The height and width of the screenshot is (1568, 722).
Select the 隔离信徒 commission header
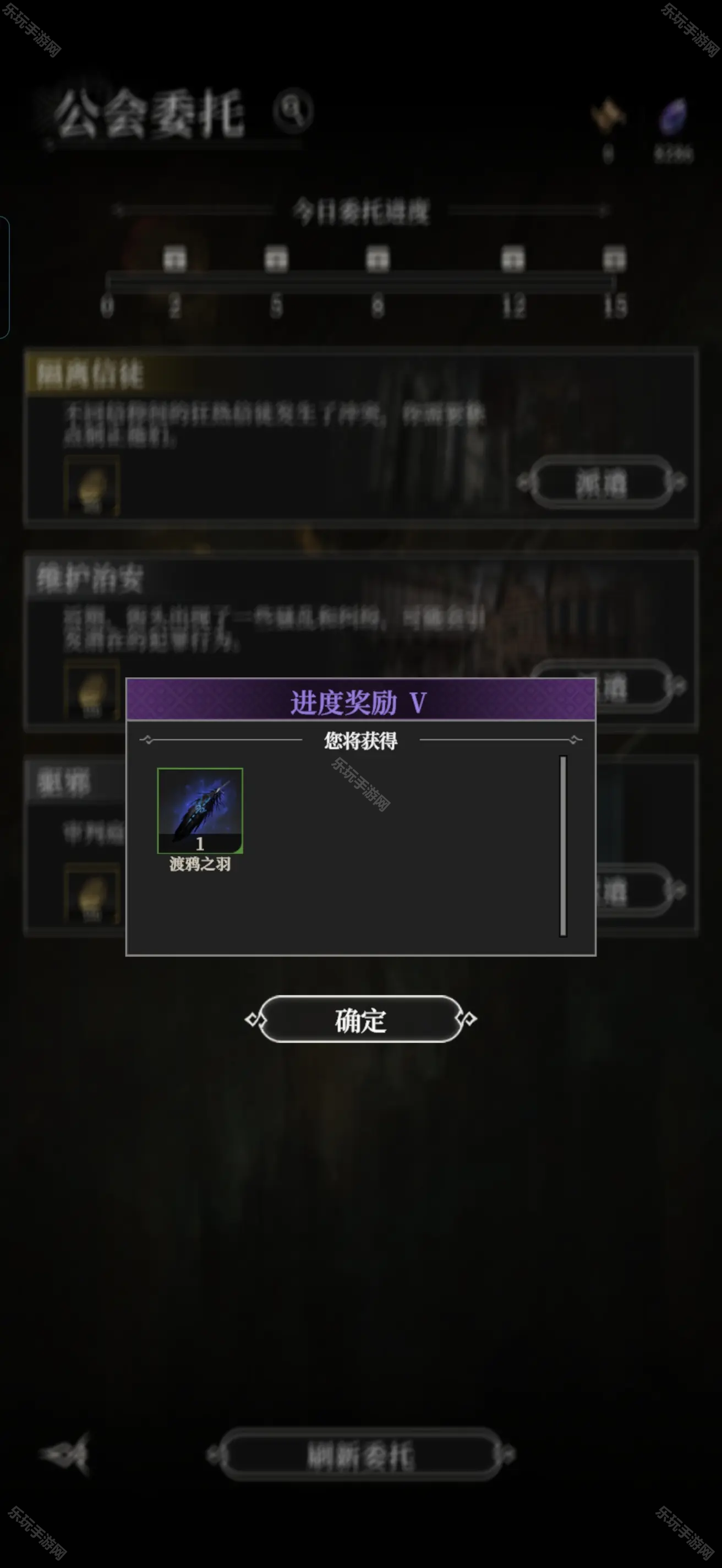(x=90, y=374)
